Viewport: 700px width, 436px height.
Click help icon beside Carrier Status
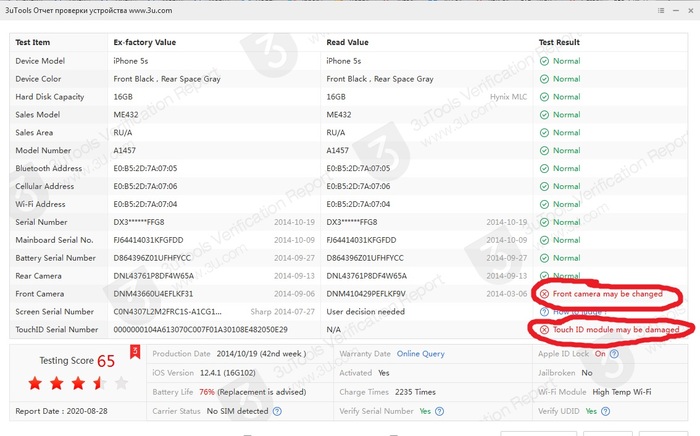pos(277,411)
